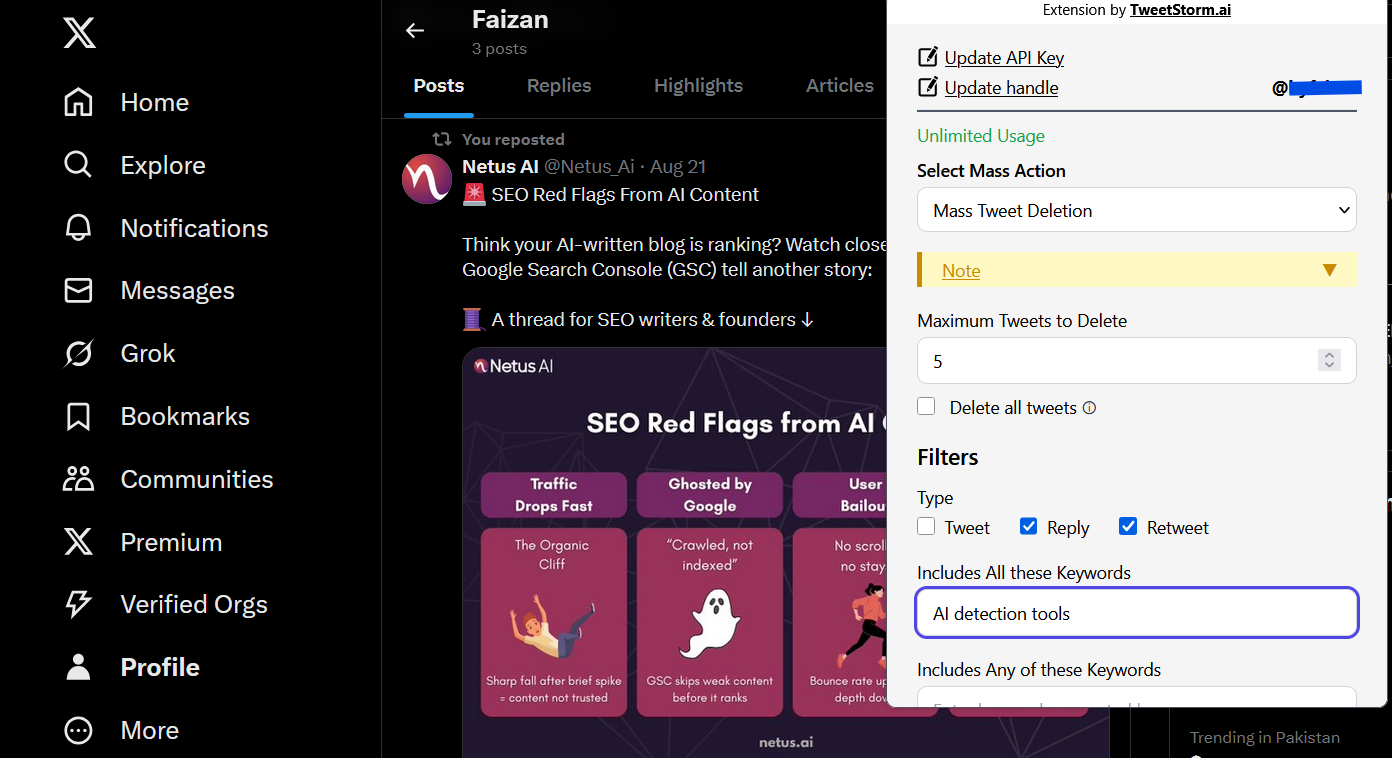The height and width of the screenshot is (758, 1392).
Task: Launch Grok assistant
Action: point(147,352)
